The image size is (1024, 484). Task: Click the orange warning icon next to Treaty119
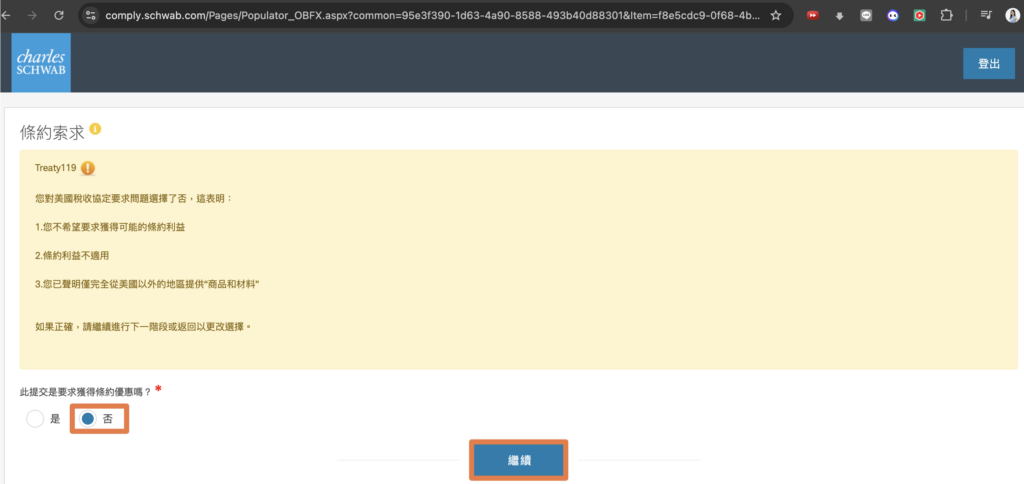88,168
